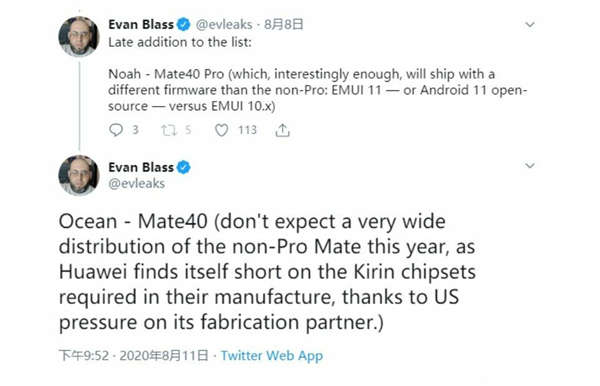Click the Evan Blass name in the lower tweet

tap(141, 168)
